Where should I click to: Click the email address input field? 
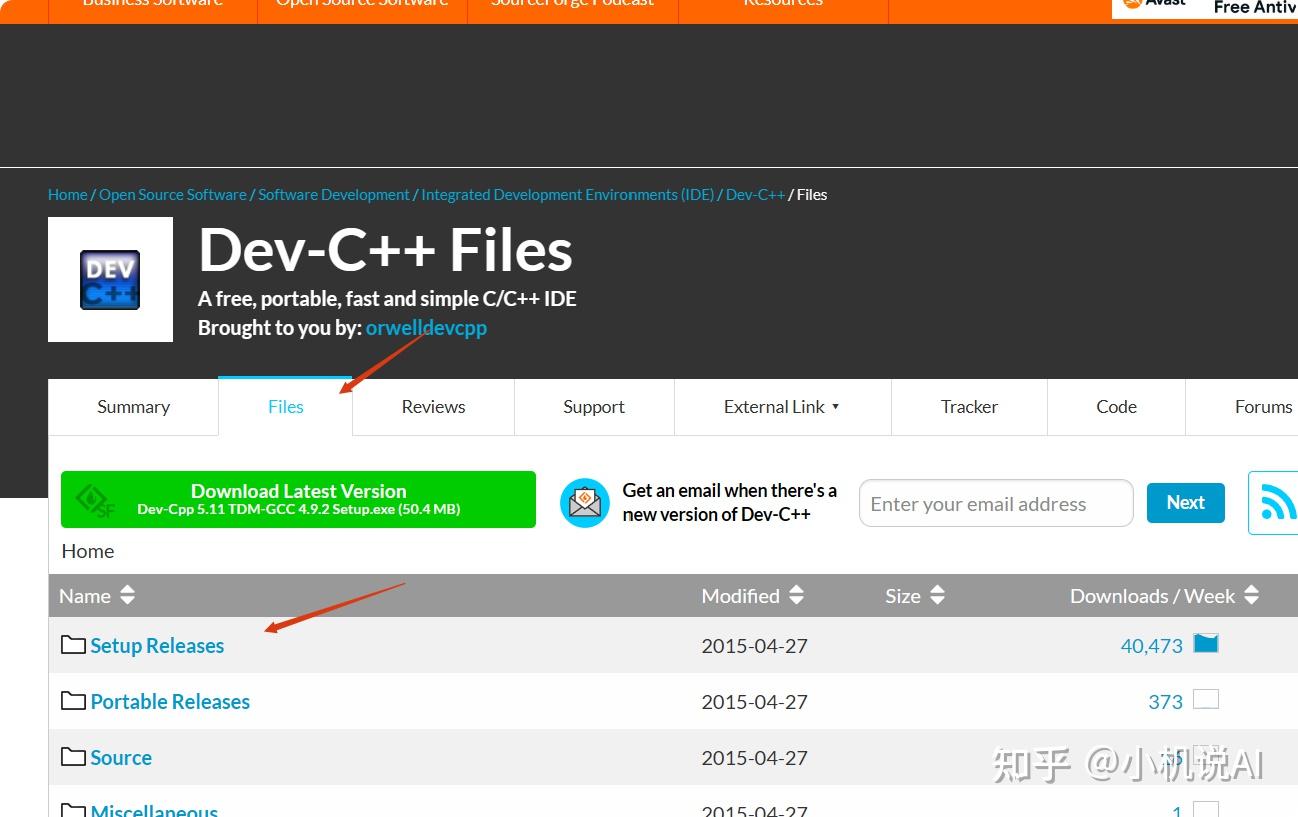pos(995,503)
